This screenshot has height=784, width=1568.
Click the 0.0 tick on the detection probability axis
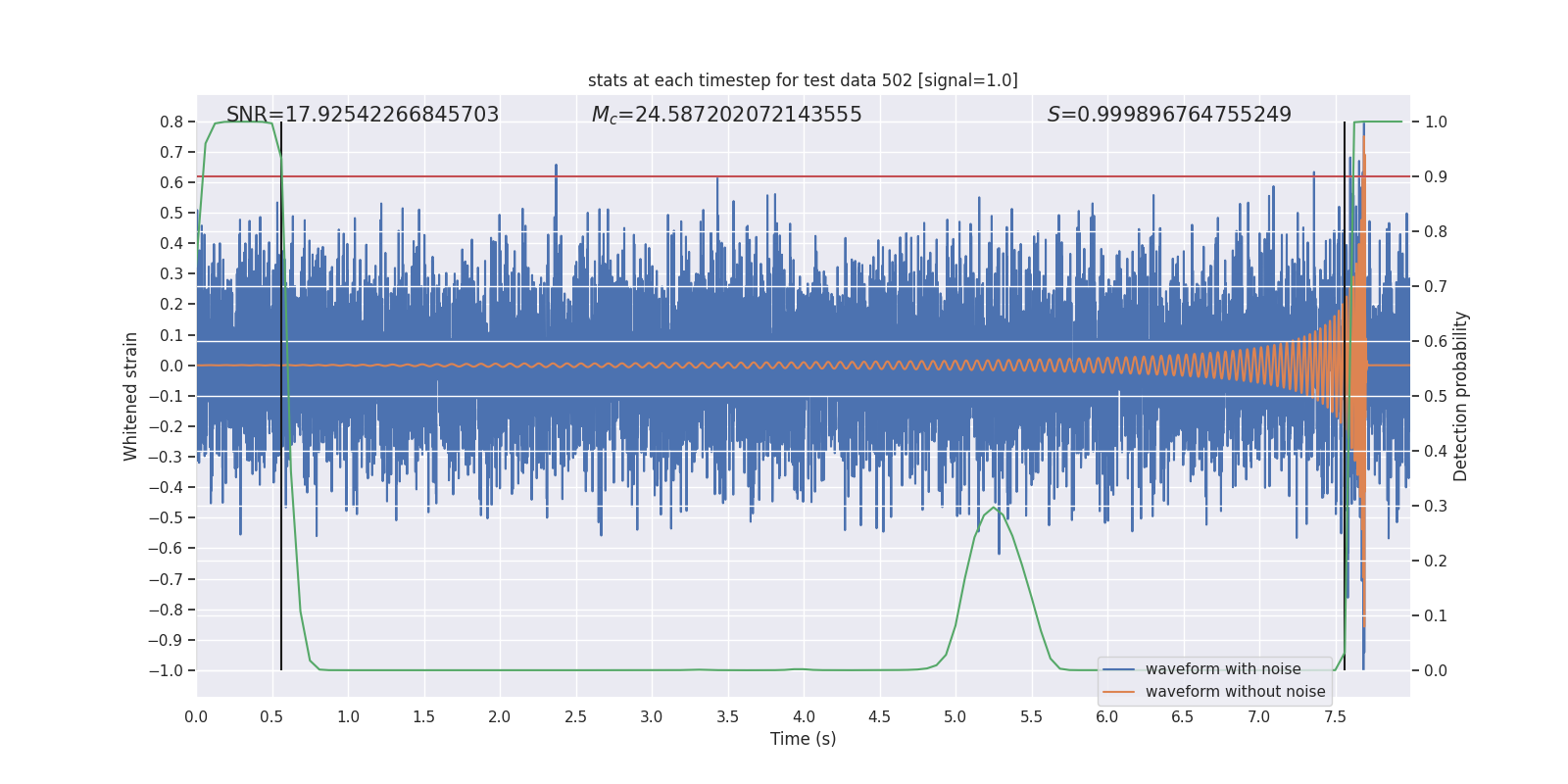click(1436, 670)
